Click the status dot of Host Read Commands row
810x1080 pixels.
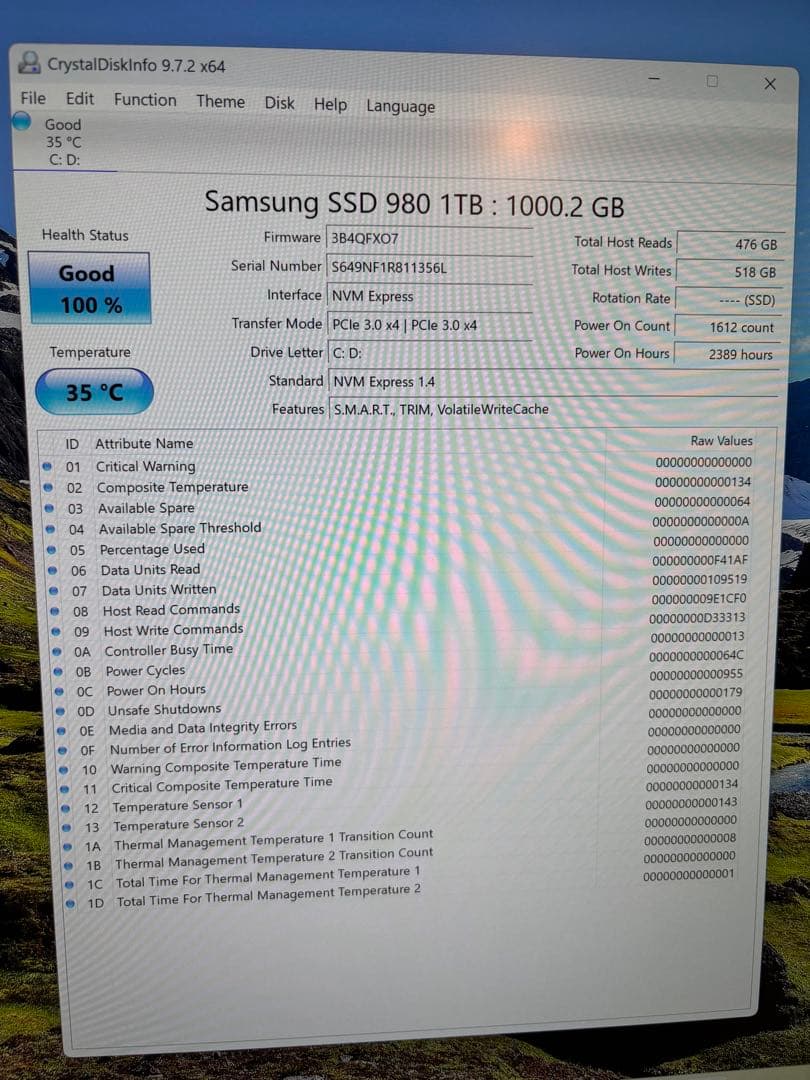tap(56, 611)
